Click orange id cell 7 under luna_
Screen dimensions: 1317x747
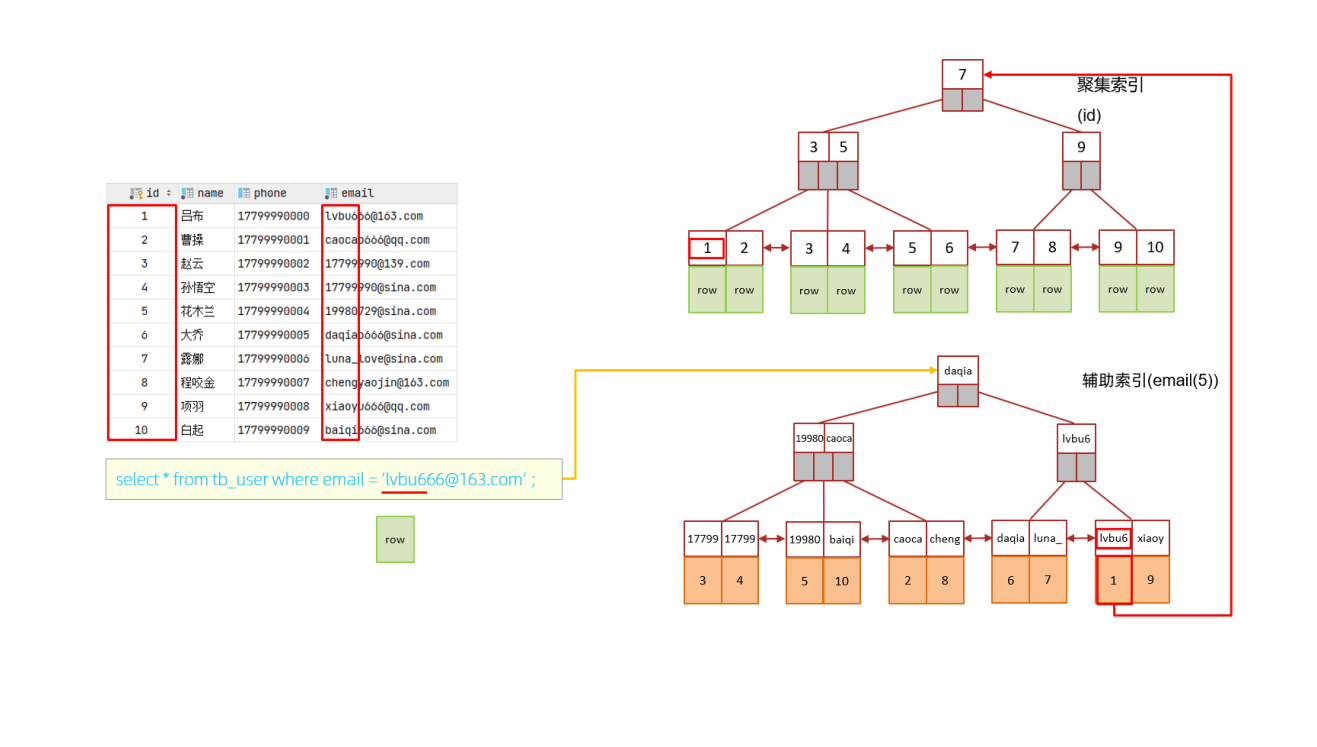(1048, 580)
